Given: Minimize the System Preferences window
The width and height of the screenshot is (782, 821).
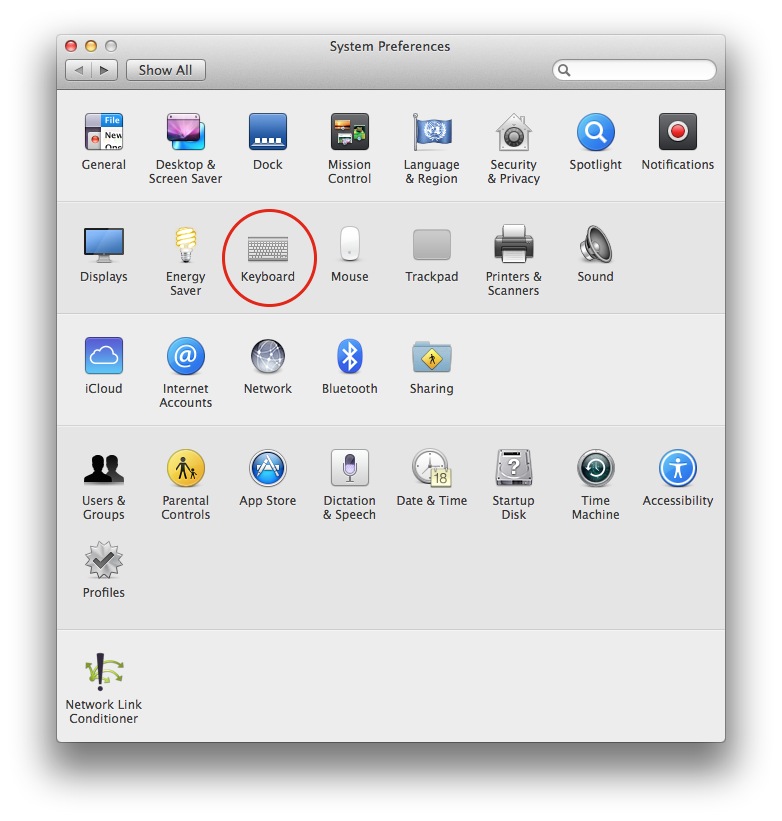Looking at the screenshot, I should click(91, 46).
